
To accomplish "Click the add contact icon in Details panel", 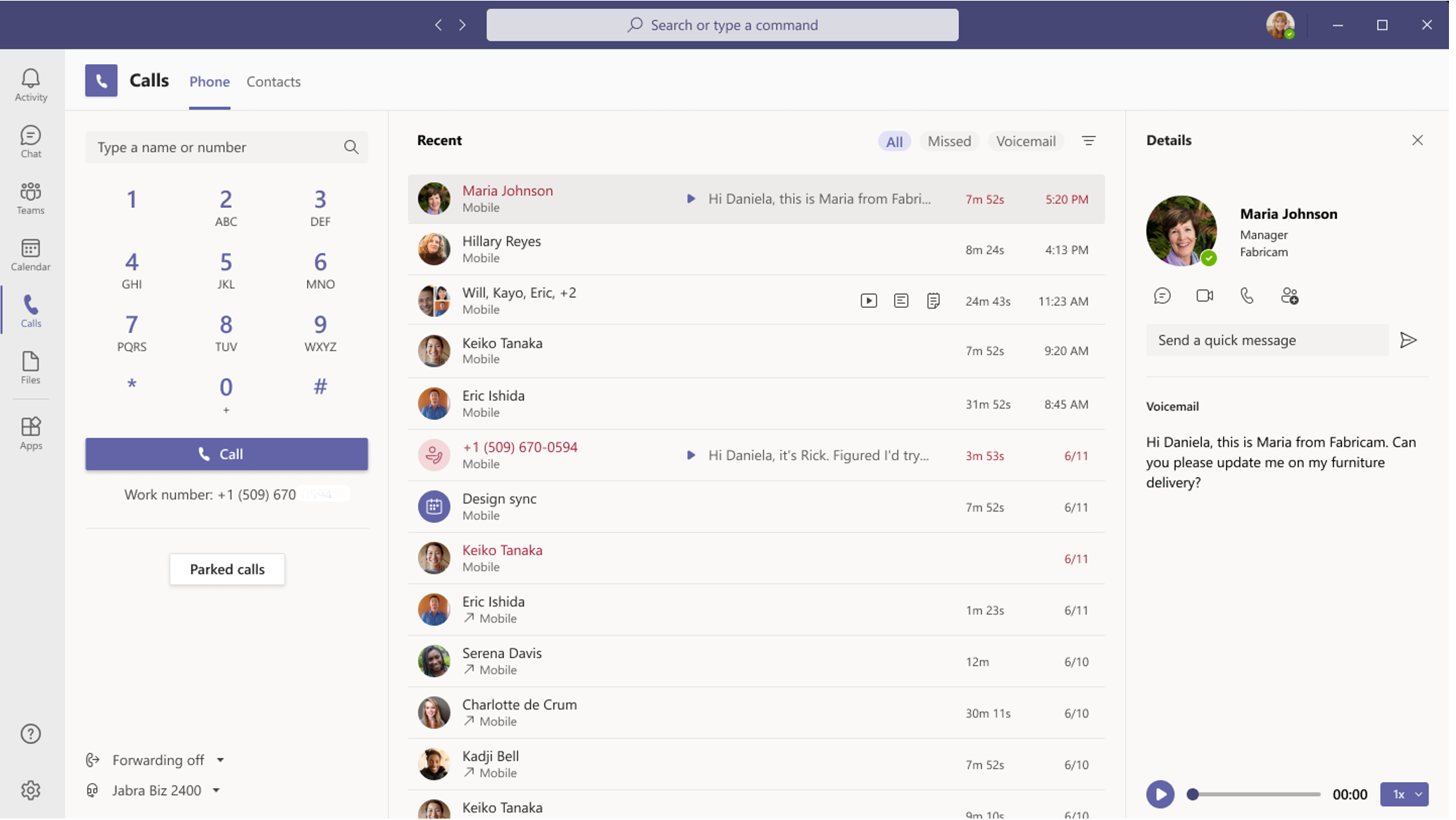I will click(x=1290, y=296).
